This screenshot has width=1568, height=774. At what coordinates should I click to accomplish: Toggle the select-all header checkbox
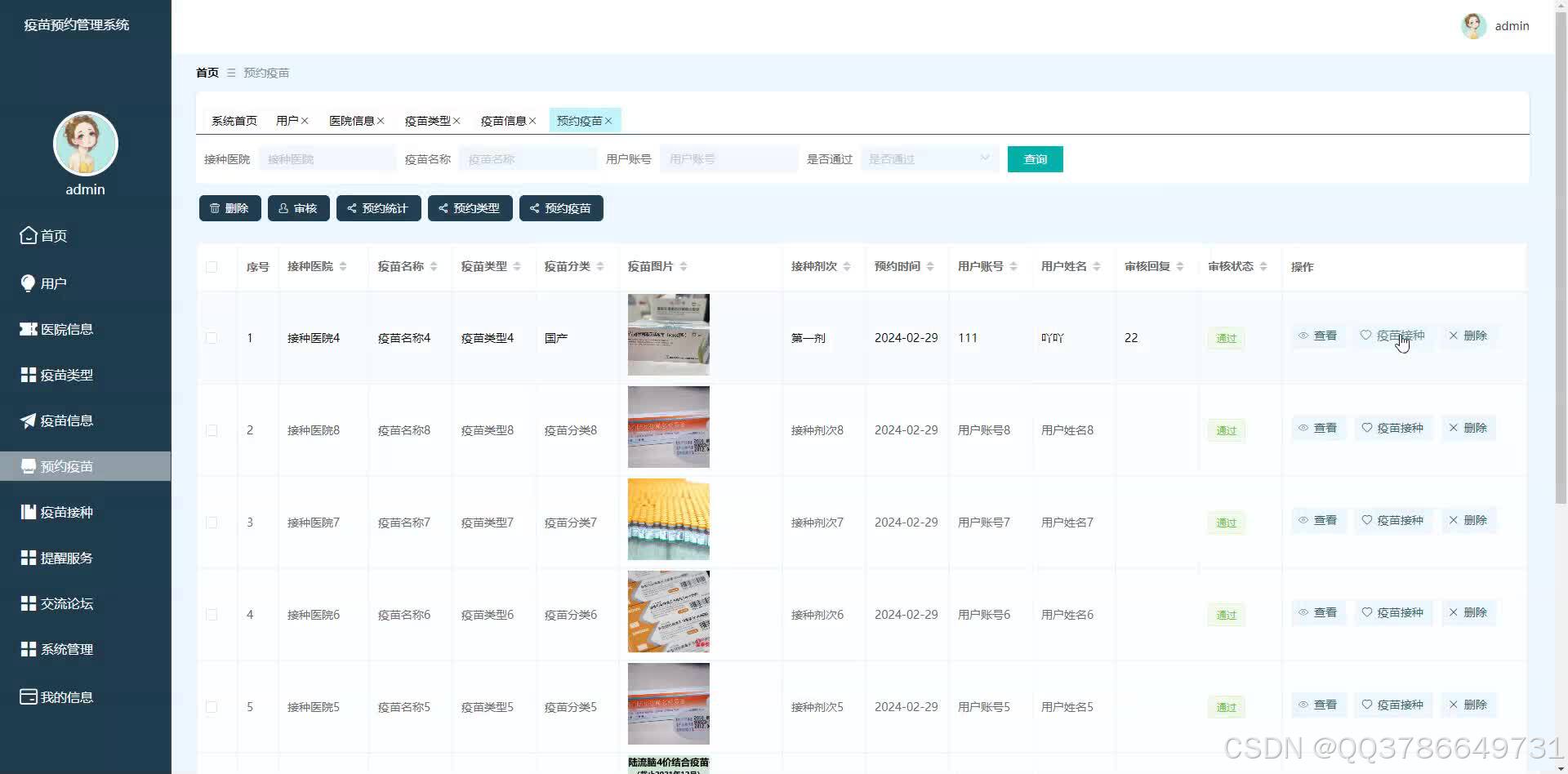point(212,267)
